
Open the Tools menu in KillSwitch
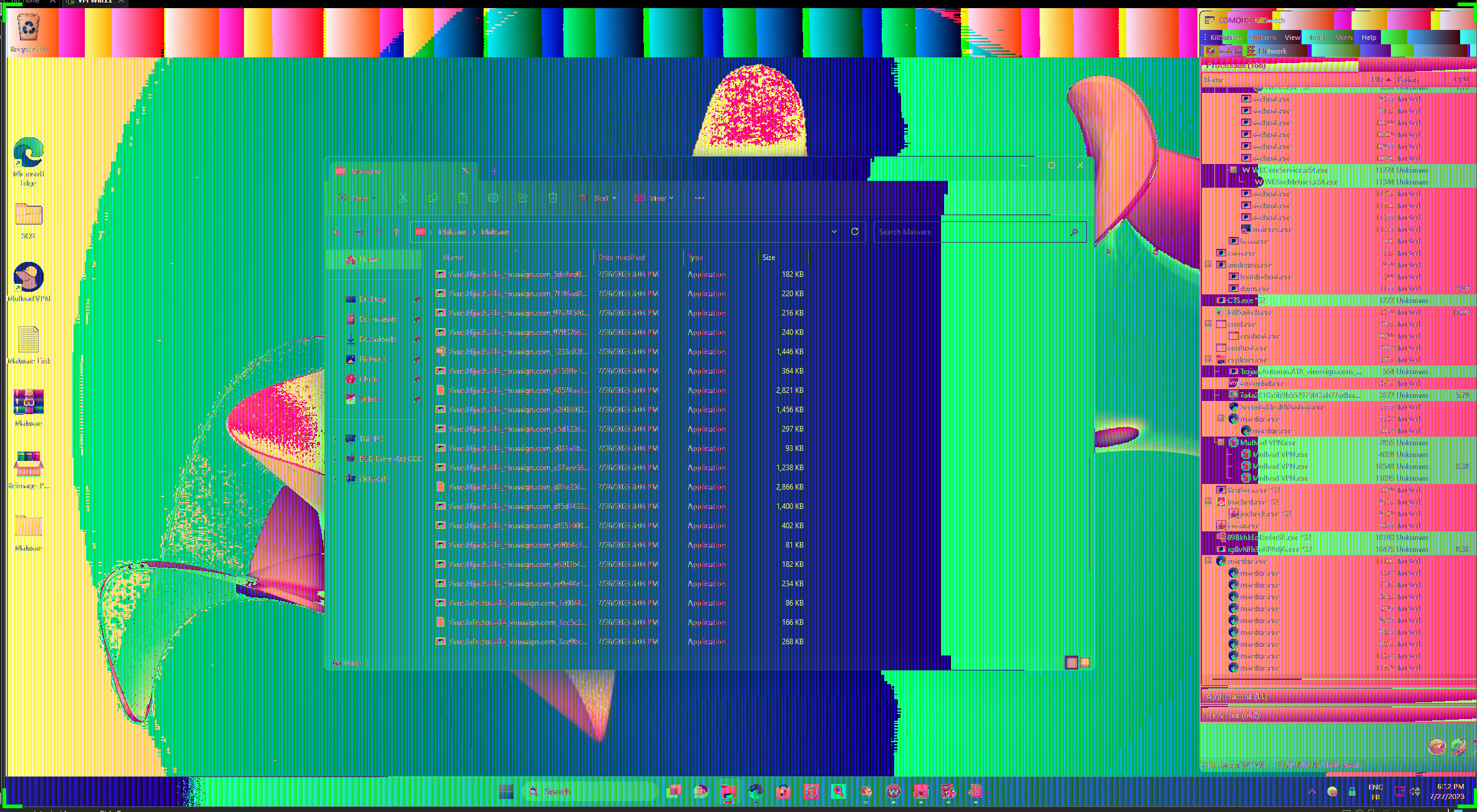(1317, 37)
